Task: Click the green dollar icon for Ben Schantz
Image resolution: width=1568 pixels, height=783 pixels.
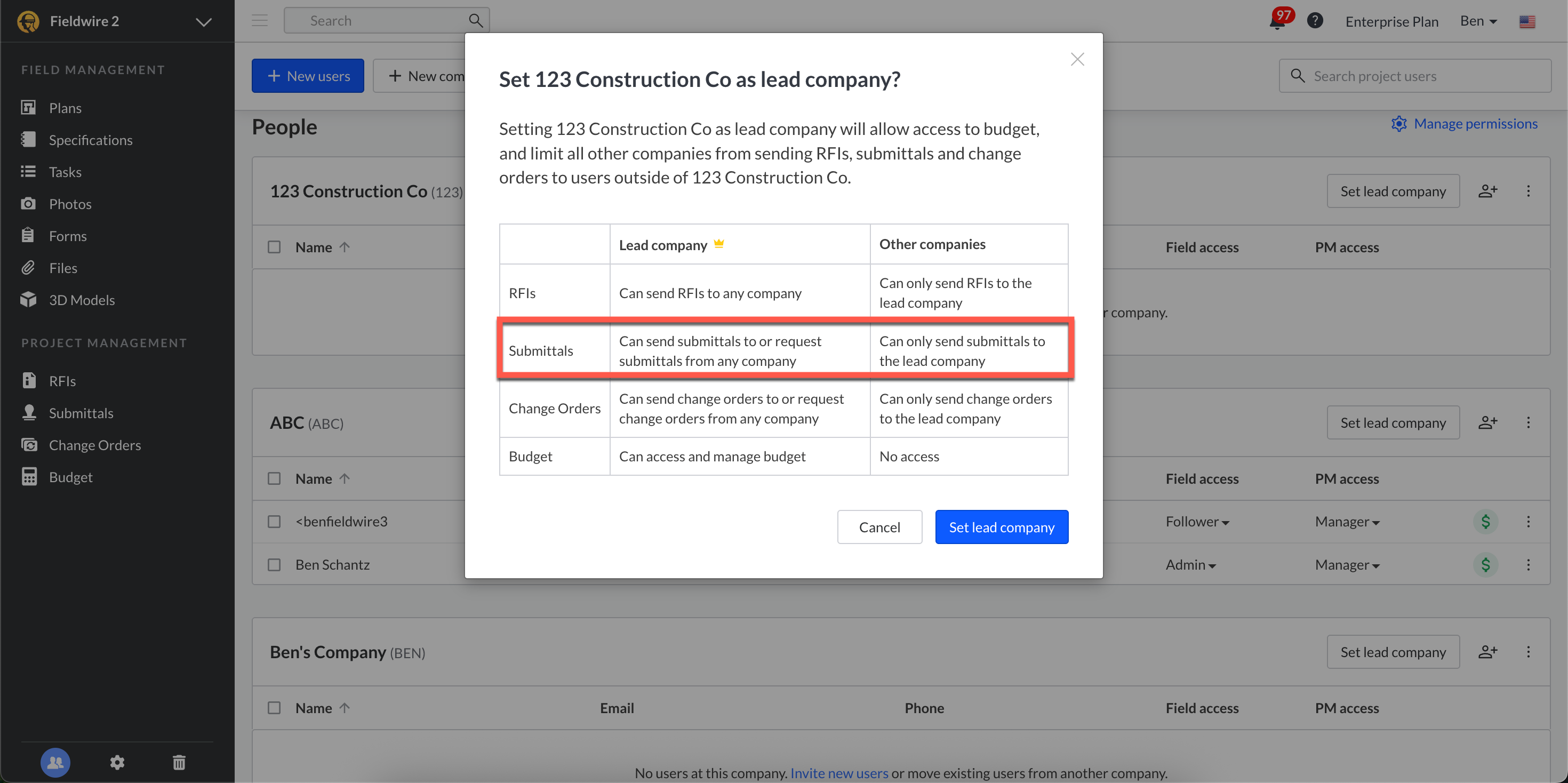Action: coord(1485,564)
